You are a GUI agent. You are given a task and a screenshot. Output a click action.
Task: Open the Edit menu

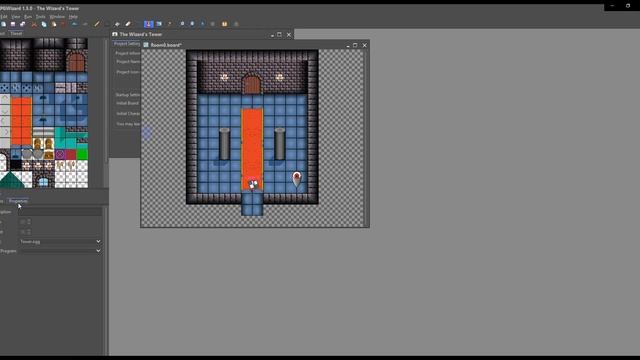coord(4,17)
